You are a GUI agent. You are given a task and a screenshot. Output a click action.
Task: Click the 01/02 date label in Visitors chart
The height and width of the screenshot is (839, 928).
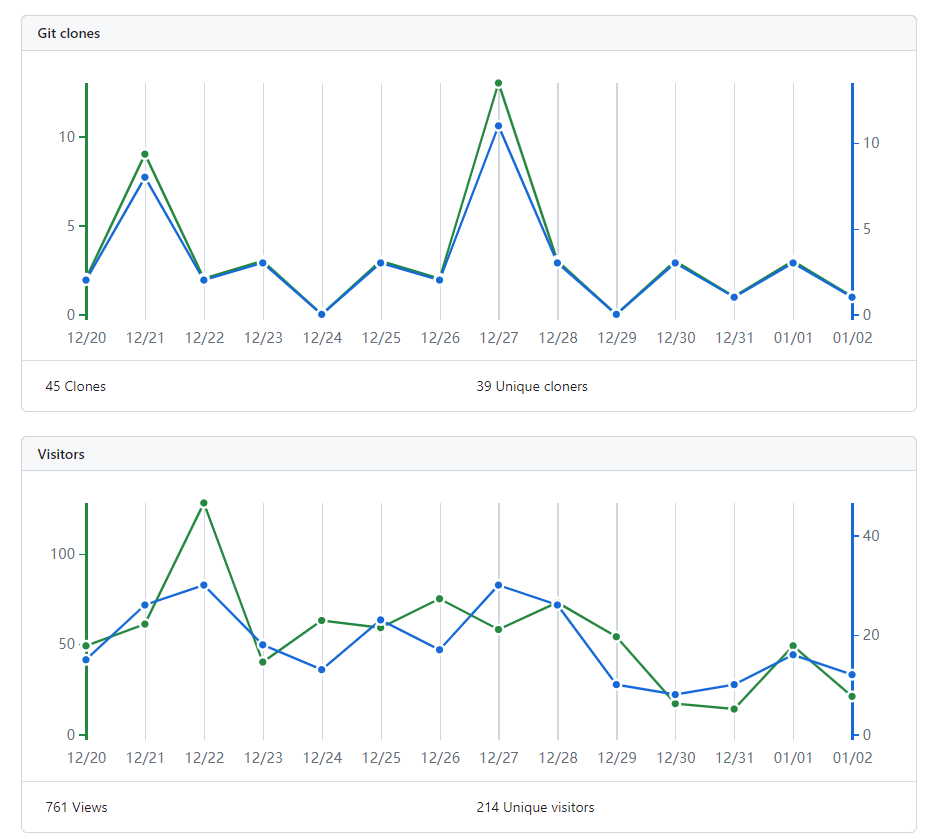(852, 758)
